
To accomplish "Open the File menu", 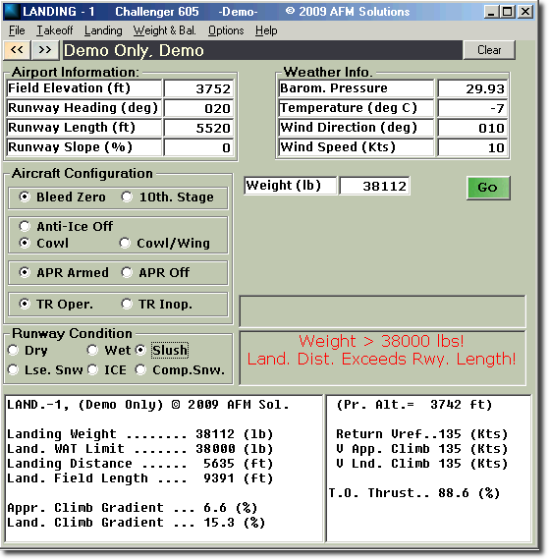I will (17, 31).
